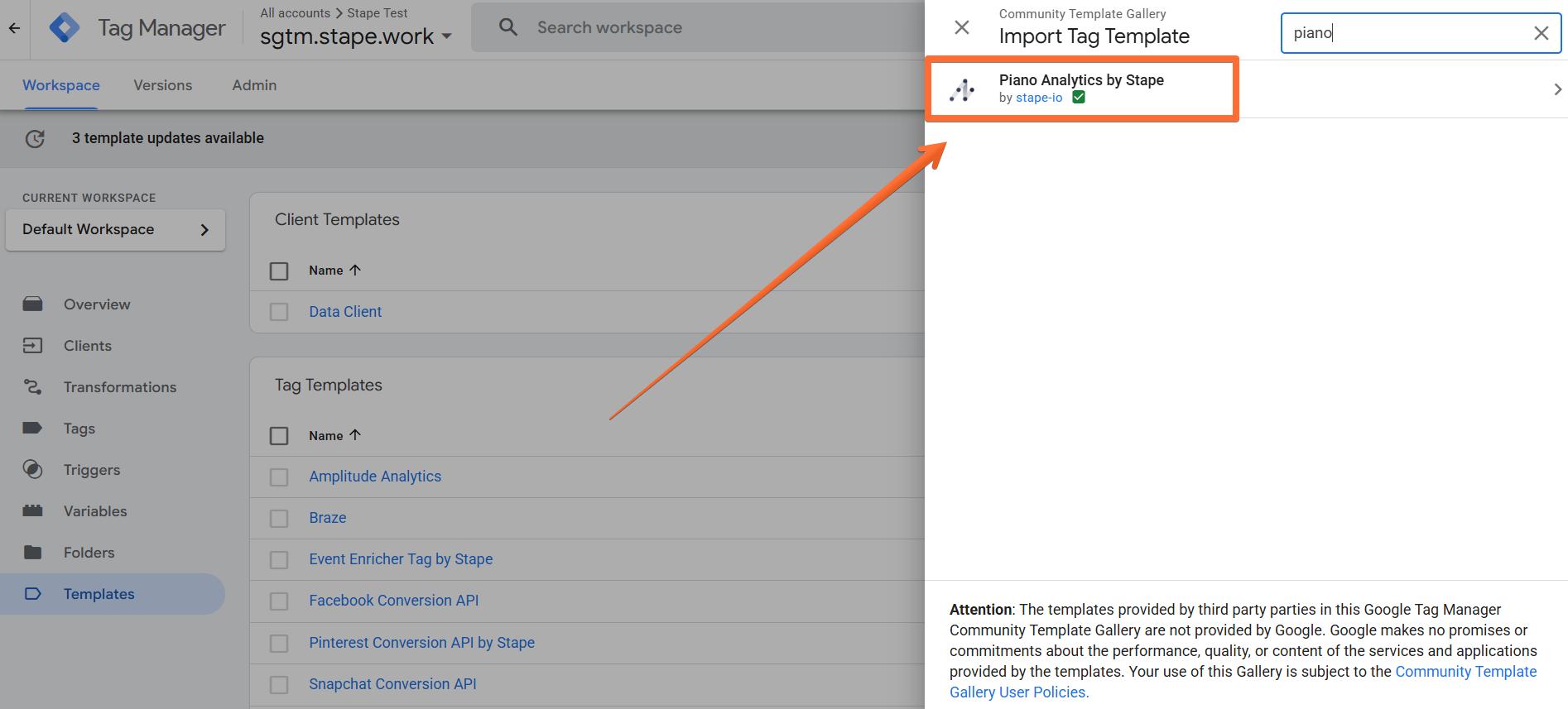Click the Folders sidebar icon
Viewport: 1568px width, 709px height.
click(x=33, y=553)
